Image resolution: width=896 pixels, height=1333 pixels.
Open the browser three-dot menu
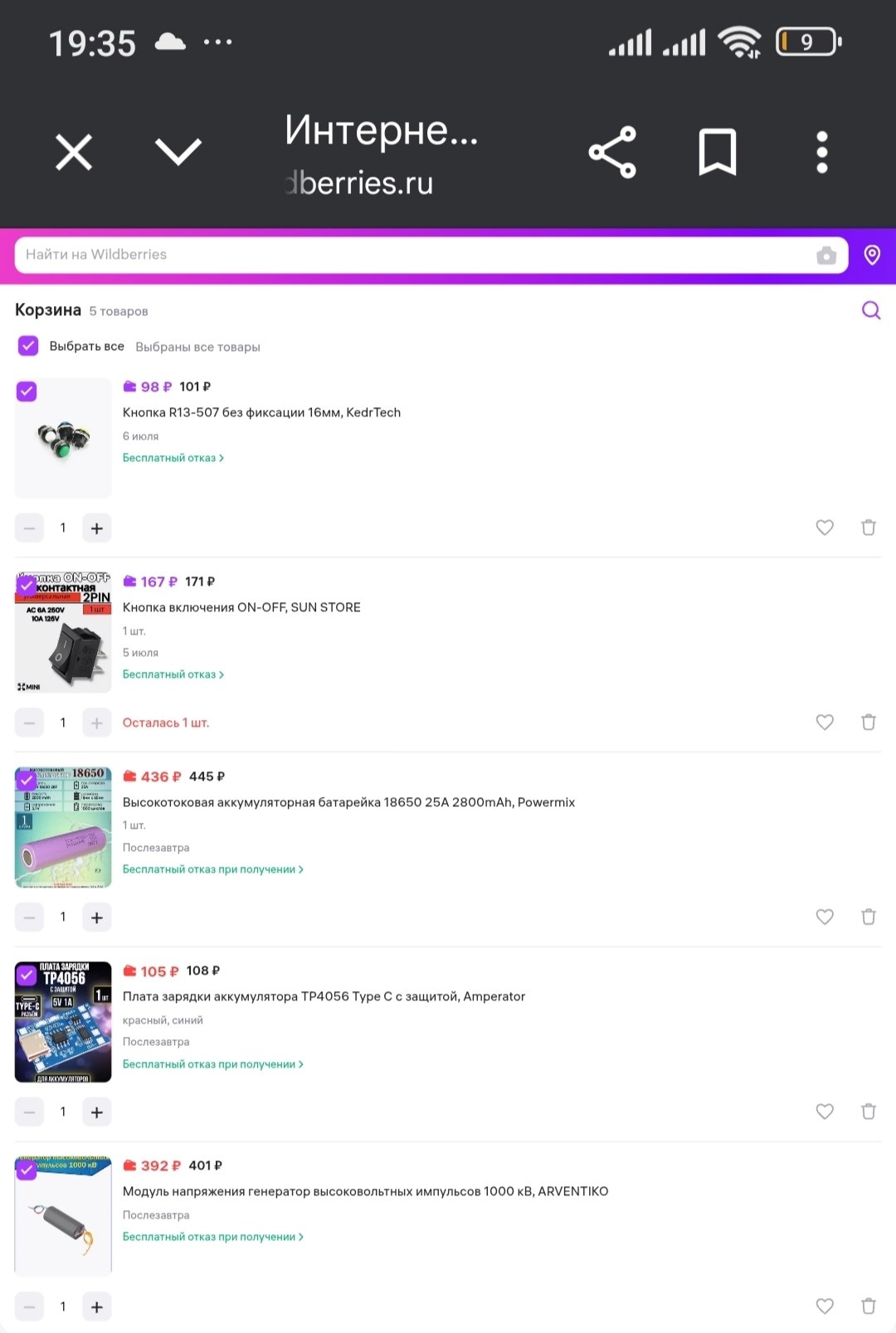click(x=822, y=153)
